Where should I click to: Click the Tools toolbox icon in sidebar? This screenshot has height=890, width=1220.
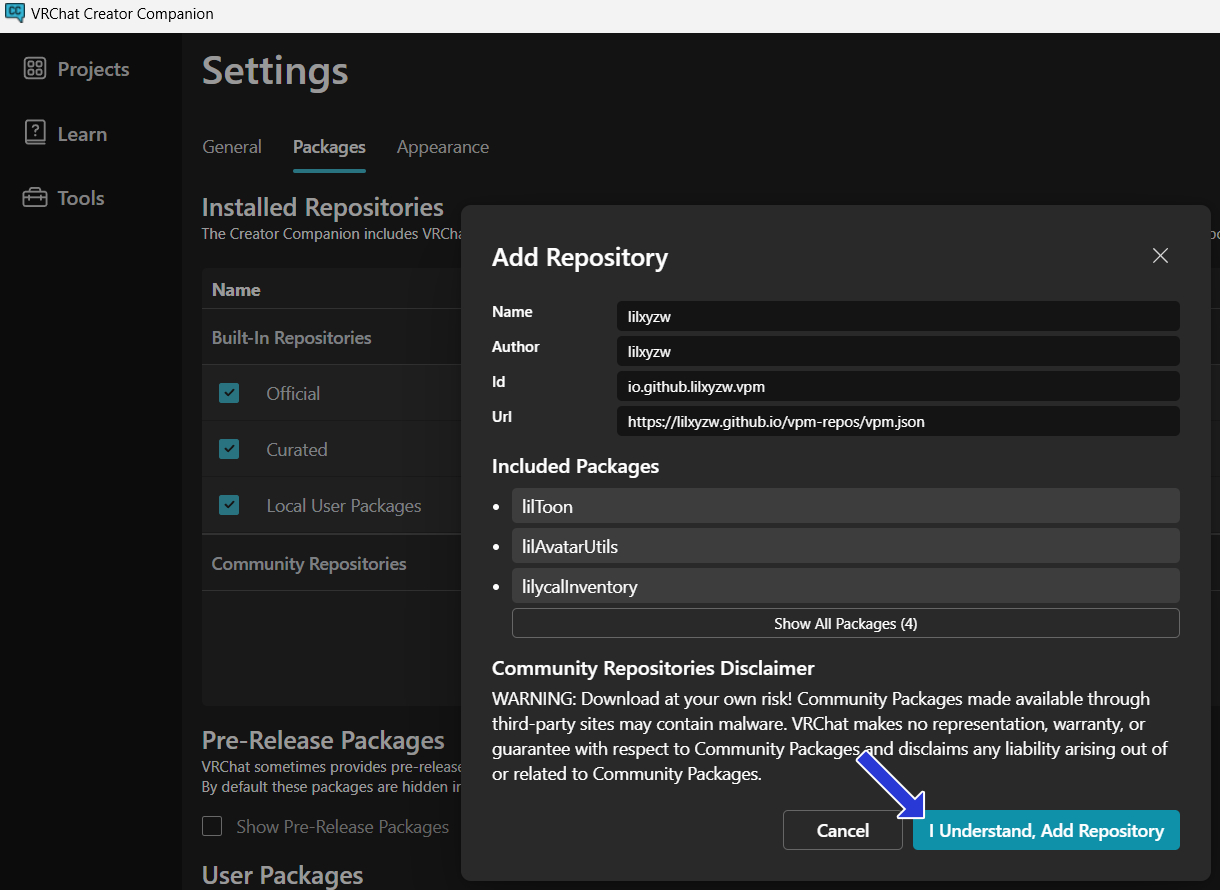35,198
